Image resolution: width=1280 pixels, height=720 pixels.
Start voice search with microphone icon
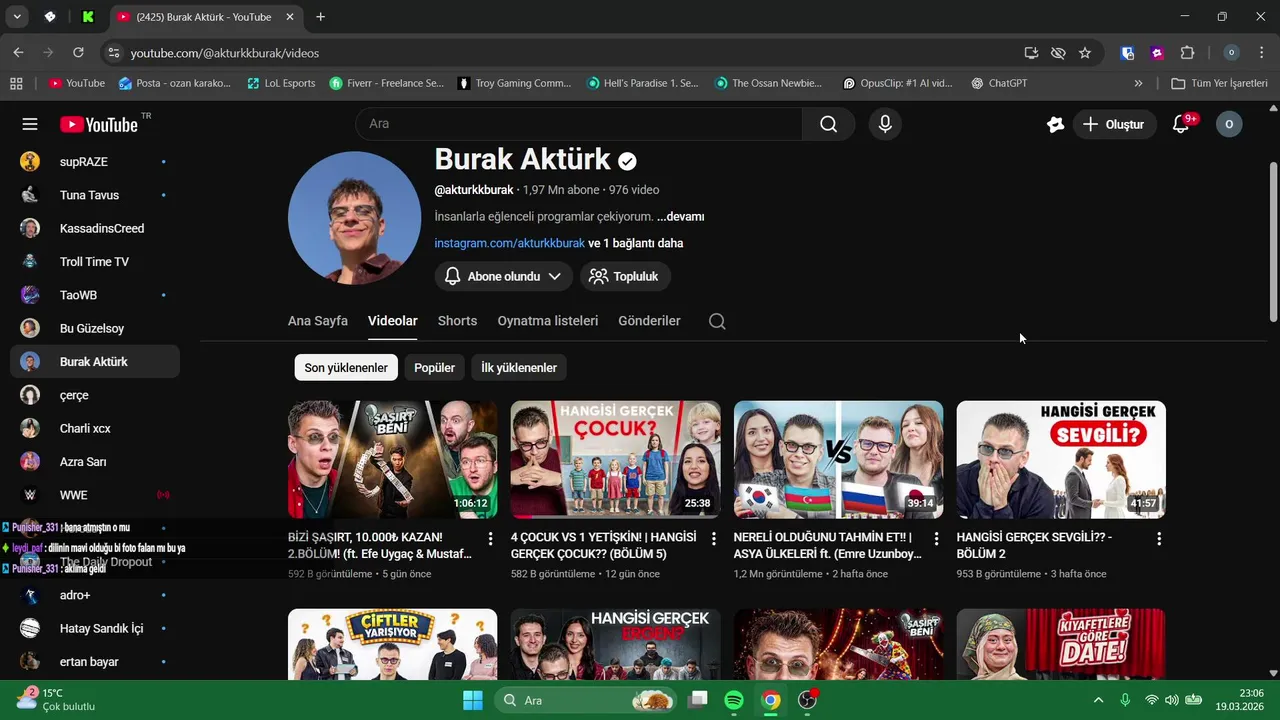pyautogui.click(x=884, y=124)
